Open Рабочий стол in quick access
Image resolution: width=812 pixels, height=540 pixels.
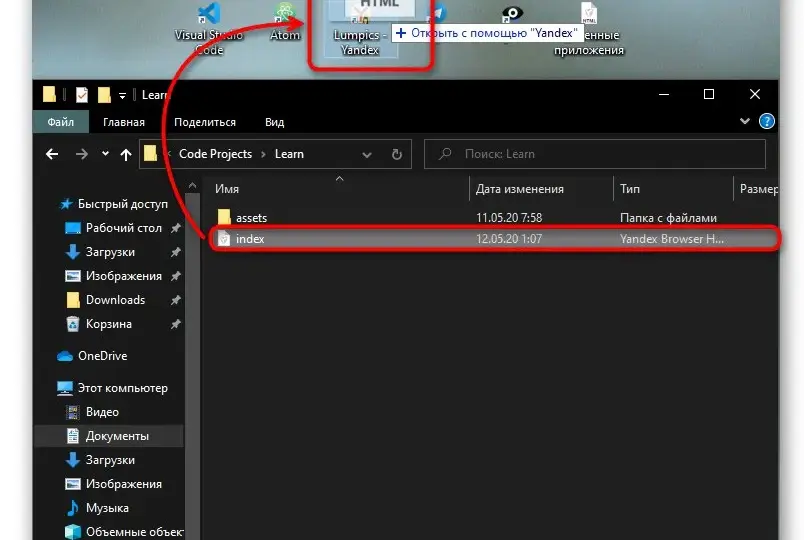tap(123, 228)
